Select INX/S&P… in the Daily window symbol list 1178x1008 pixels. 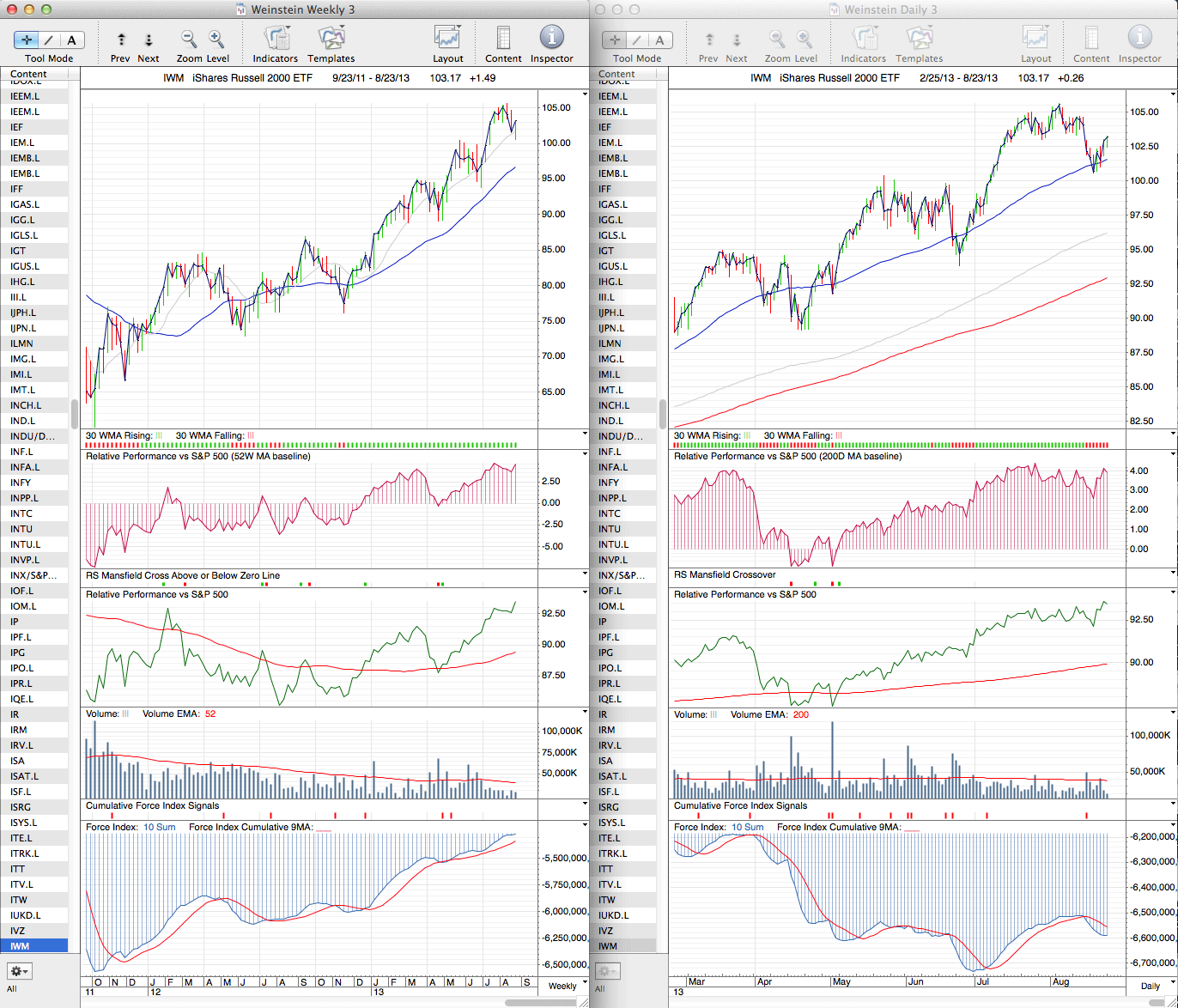pyautogui.click(x=623, y=575)
